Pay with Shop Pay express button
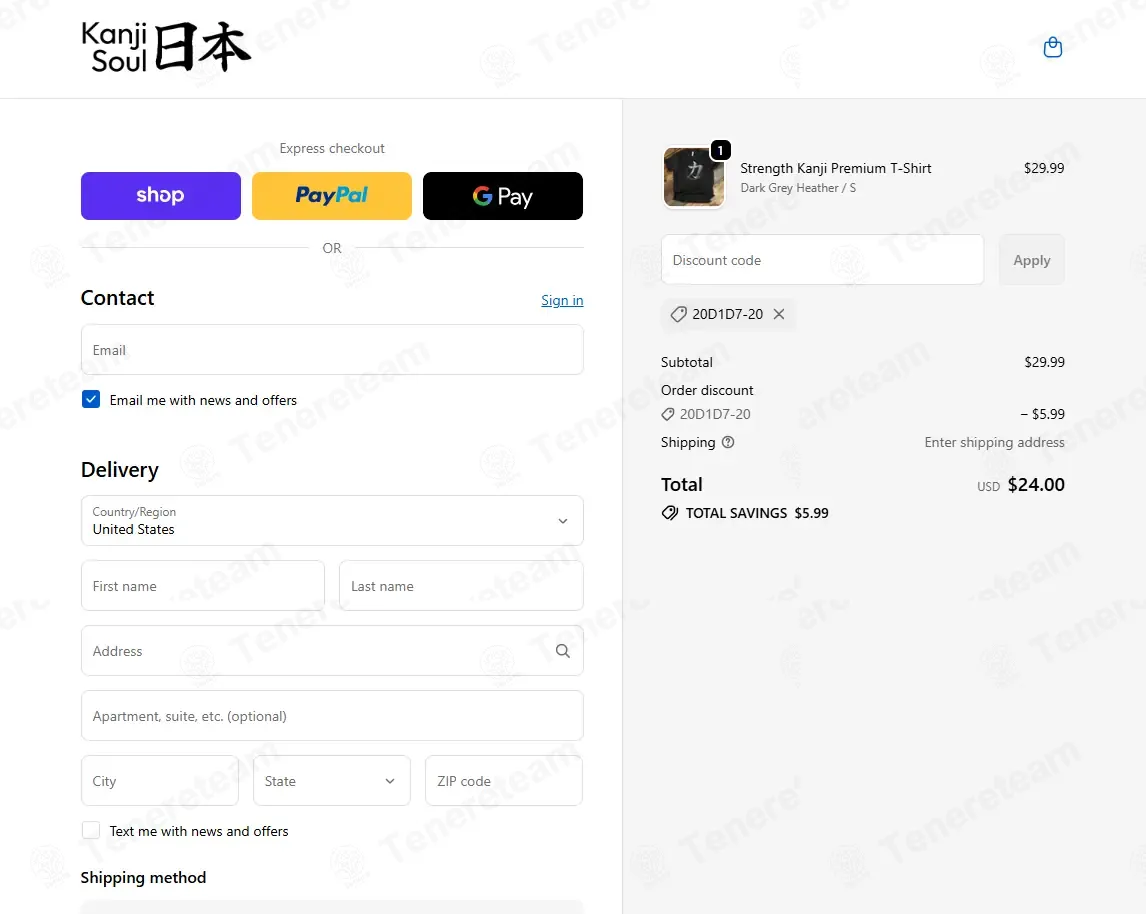 tap(161, 196)
